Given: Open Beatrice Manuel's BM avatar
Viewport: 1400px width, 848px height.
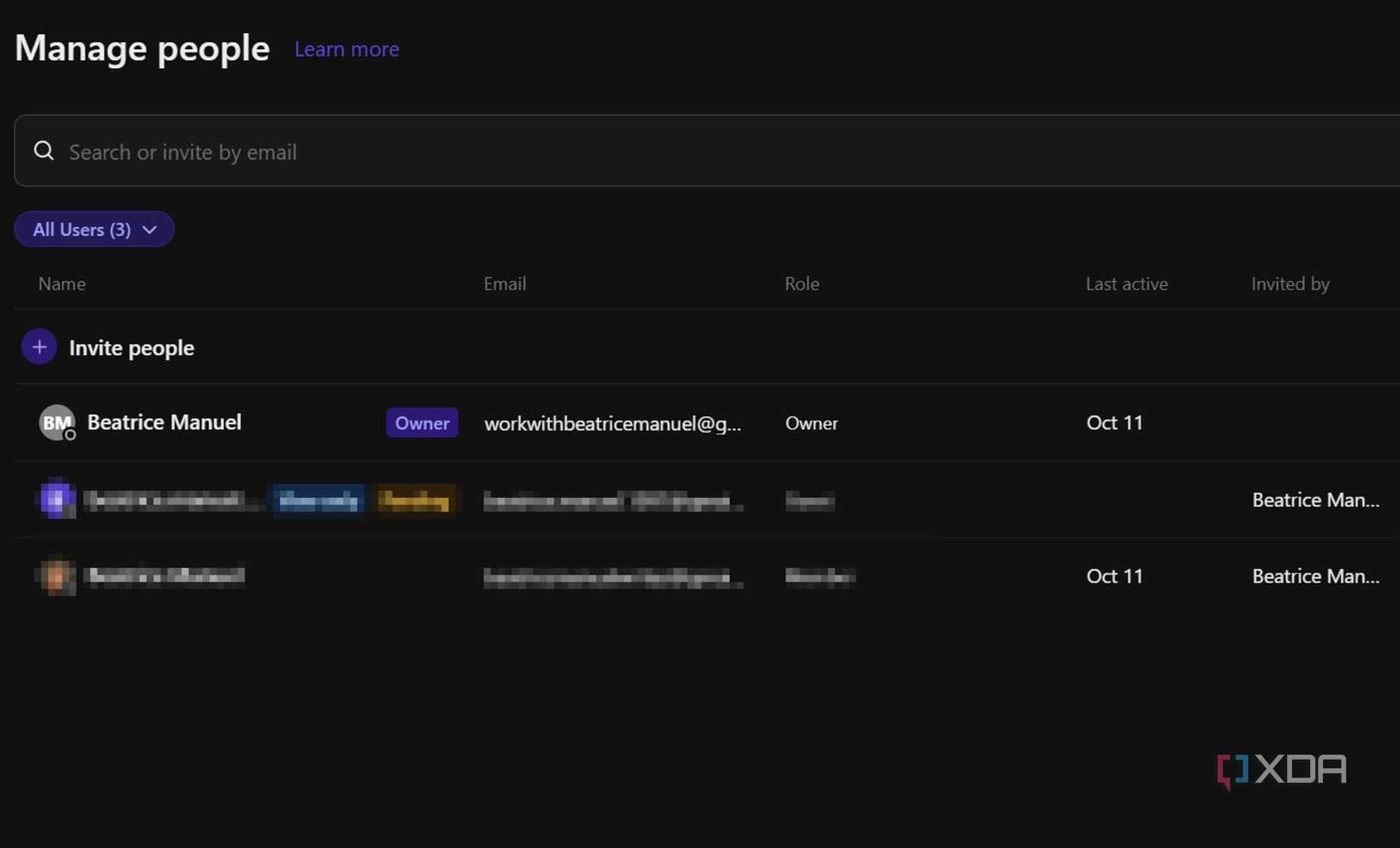Looking at the screenshot, I should click(57, 422).
